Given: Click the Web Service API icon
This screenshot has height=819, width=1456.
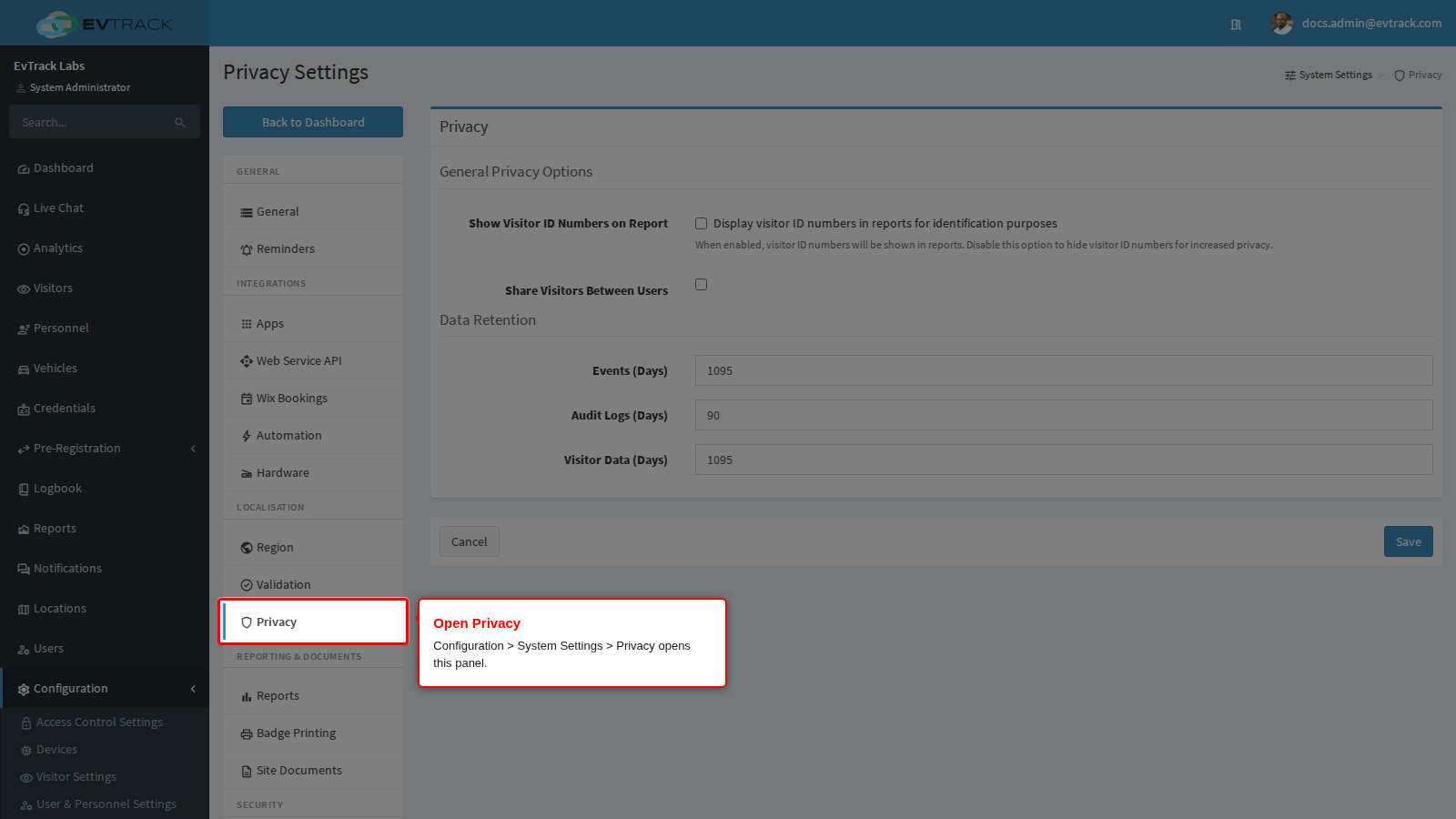Looking at the screenshot, I should click(x=247, y=361).
